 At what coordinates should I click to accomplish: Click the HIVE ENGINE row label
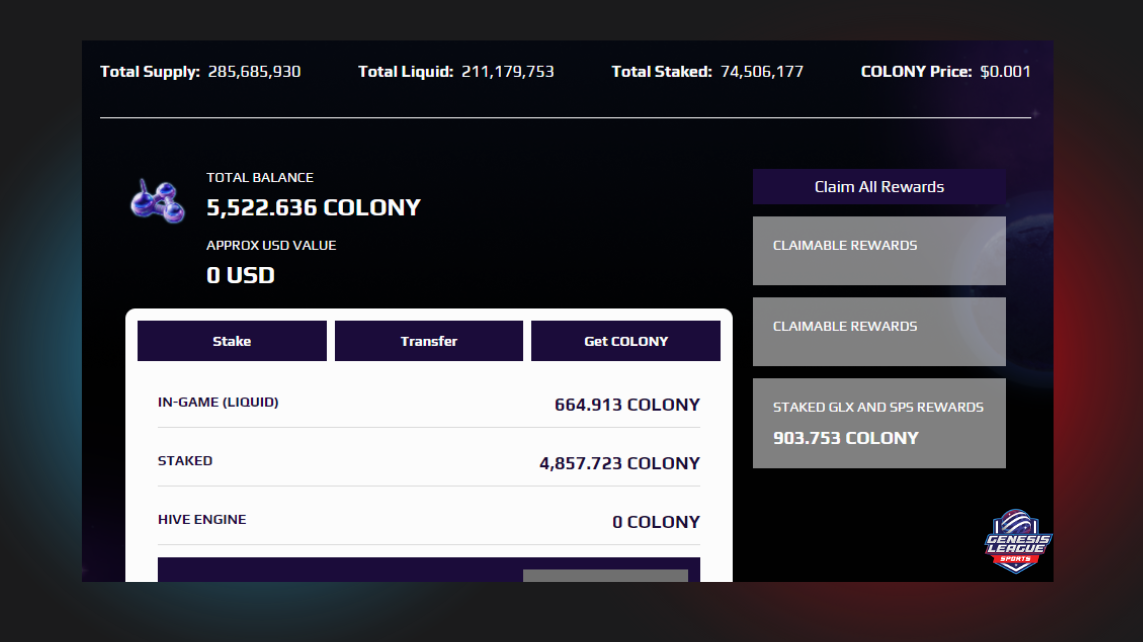pyautogui.click(x=202, y=520)
